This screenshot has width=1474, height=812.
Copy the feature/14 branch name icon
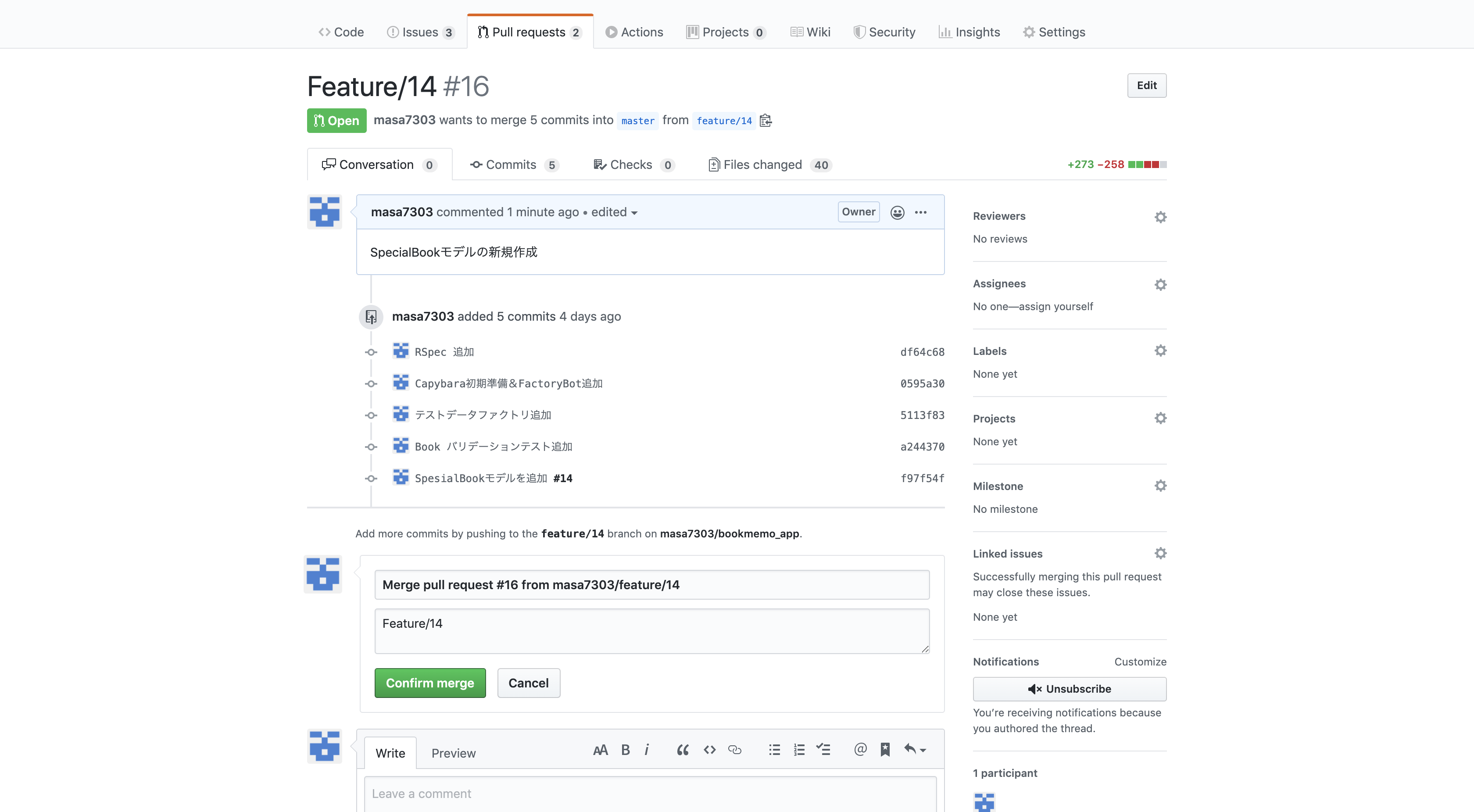[x=766, y=121]
